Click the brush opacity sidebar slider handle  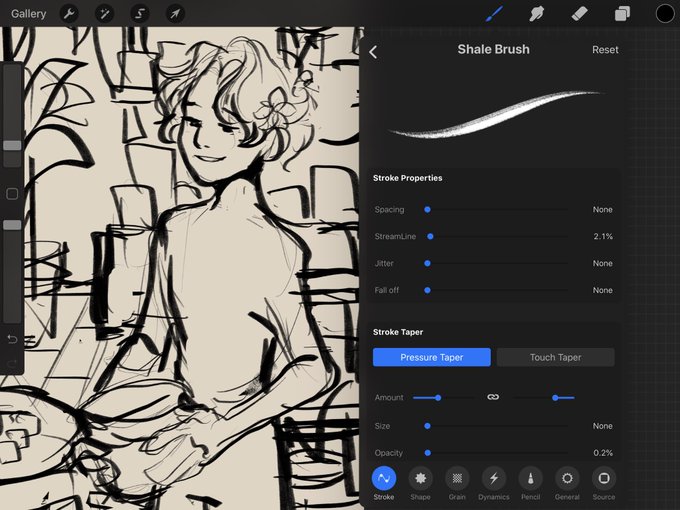coord(12,225)
